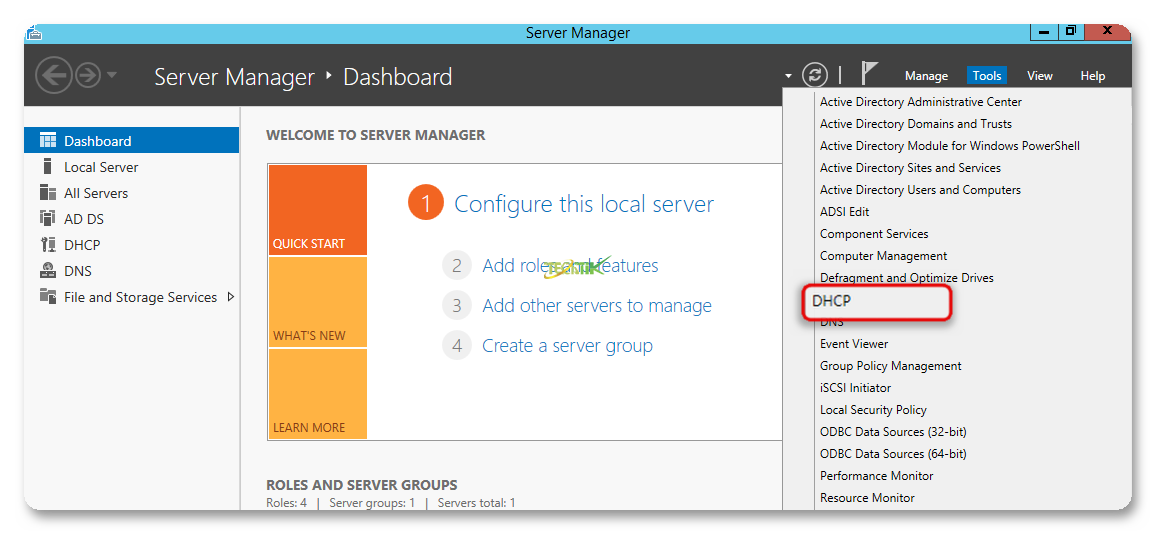Click the forward navigation arrow icon

pyautogui.click(x=88, y=76)
